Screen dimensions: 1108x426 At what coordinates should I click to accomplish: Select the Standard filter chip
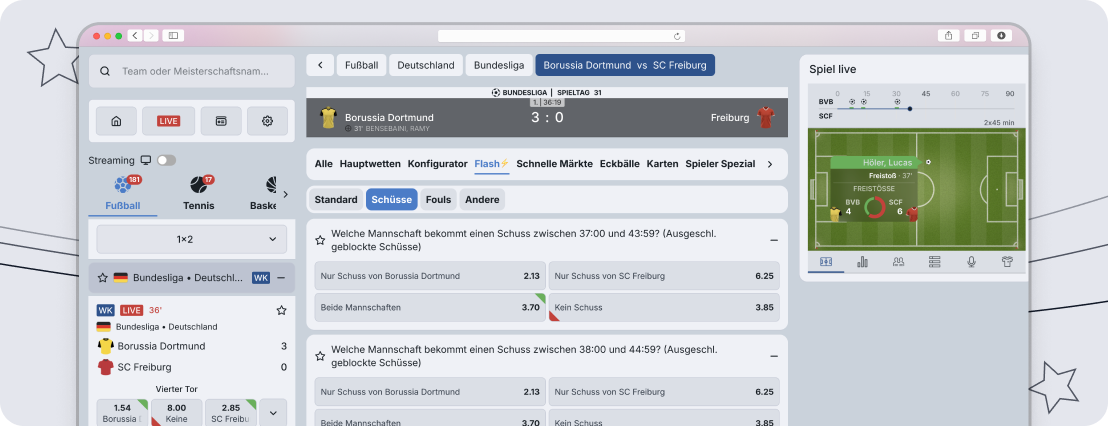tap(336, 200)
